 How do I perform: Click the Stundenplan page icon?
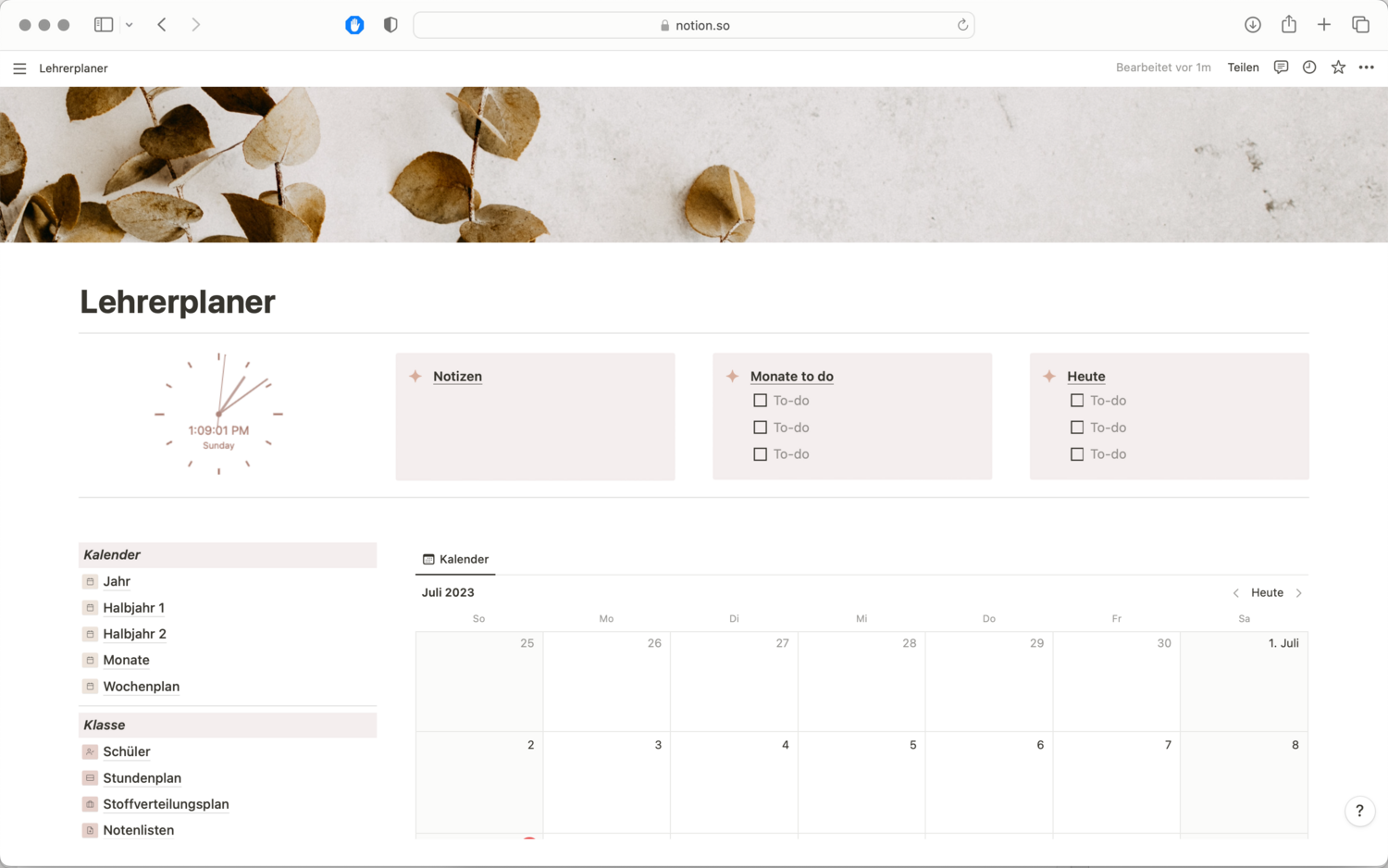point(90,778)
